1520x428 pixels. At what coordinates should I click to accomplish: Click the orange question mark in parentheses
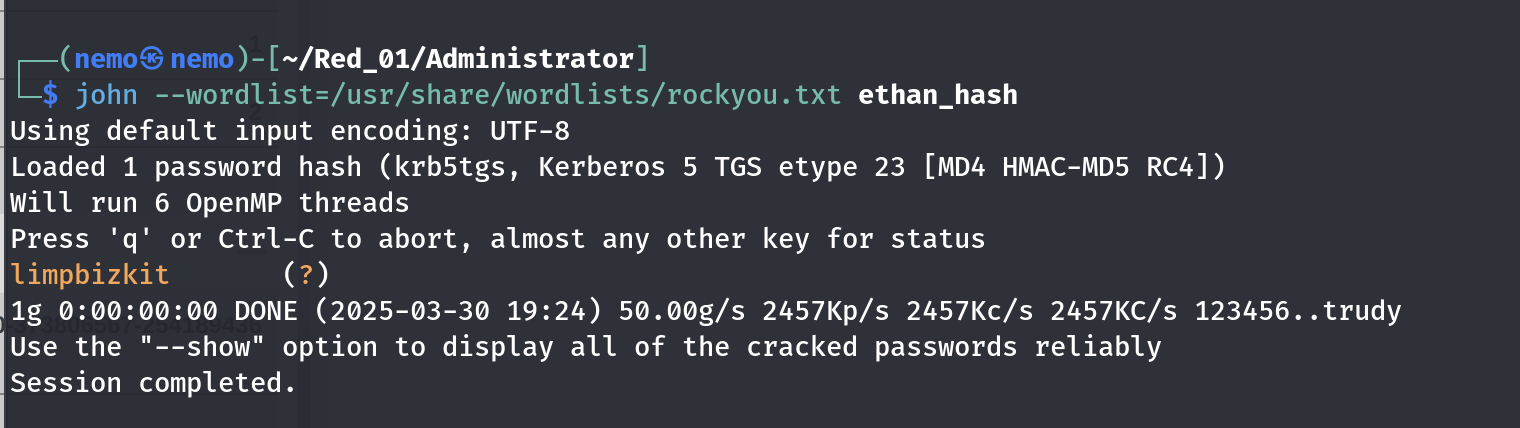tap(306, 274)
